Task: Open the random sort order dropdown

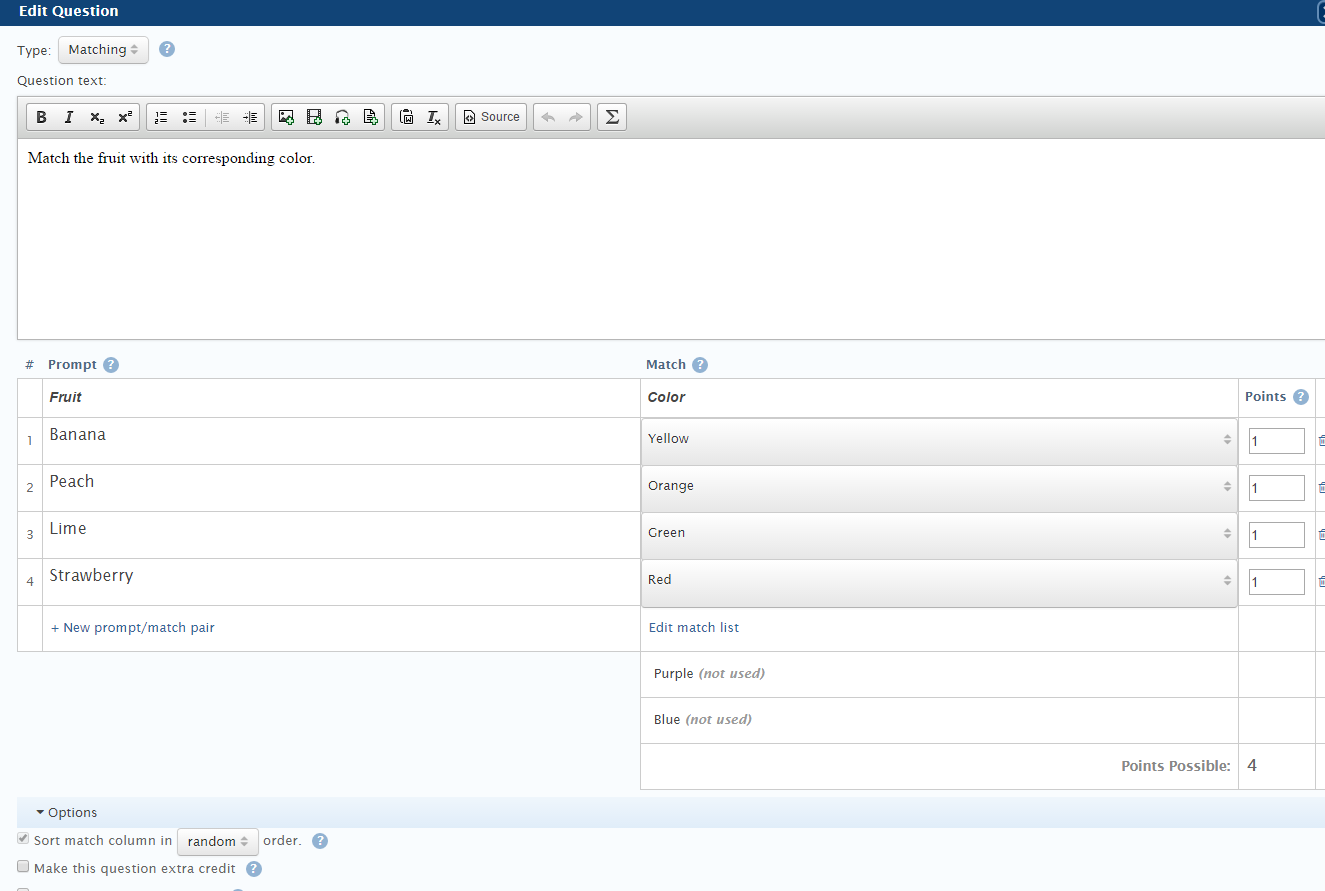Action: pos(217,842)
